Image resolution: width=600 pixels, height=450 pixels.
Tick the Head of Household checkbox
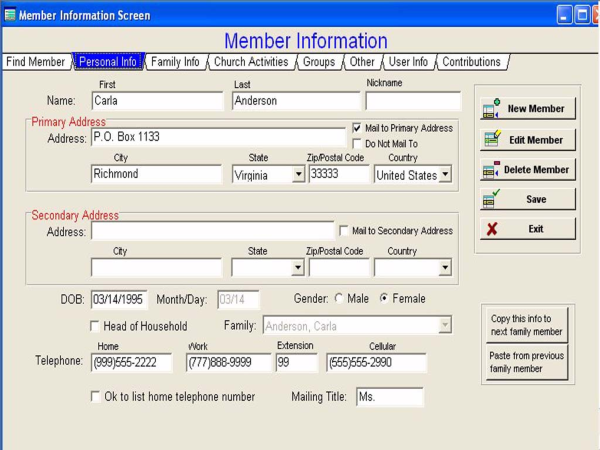(x=95, y=326)
